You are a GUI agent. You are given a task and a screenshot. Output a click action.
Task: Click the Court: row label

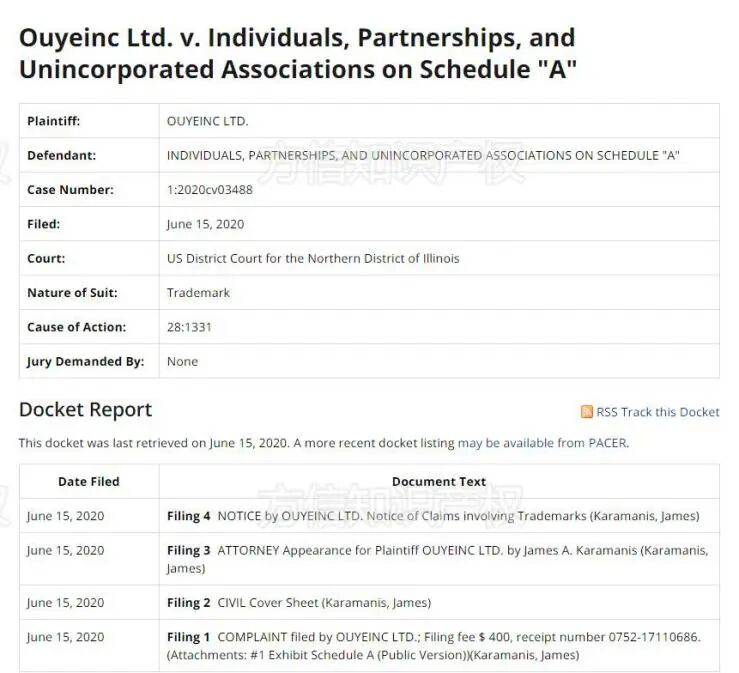pyautogui.click(x=46, y=259)
